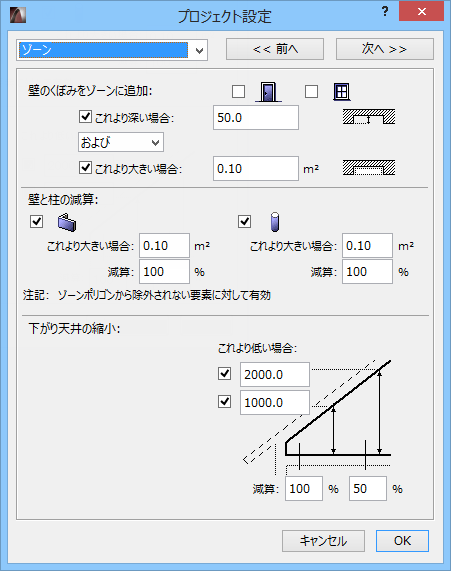Viewport: 451px width, 571px height.
Task: Enable window recess addition checkbox
Action: pyautogui.click(x=311, y=92)
